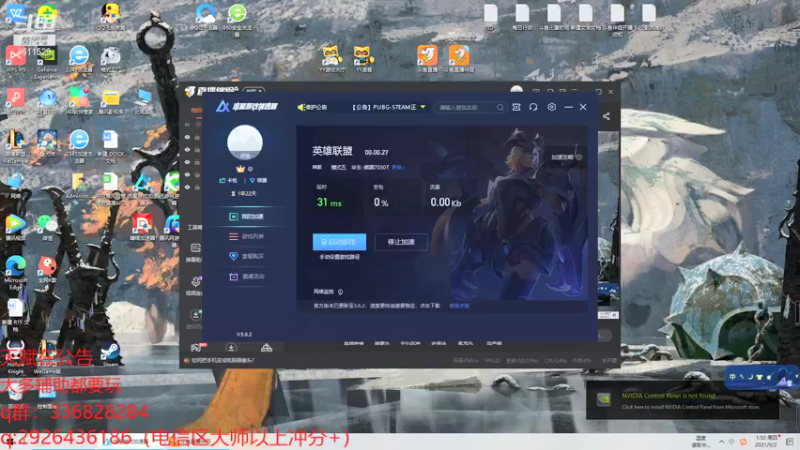Open 新建 DOCX 文档 file icon

pos(110,146)
